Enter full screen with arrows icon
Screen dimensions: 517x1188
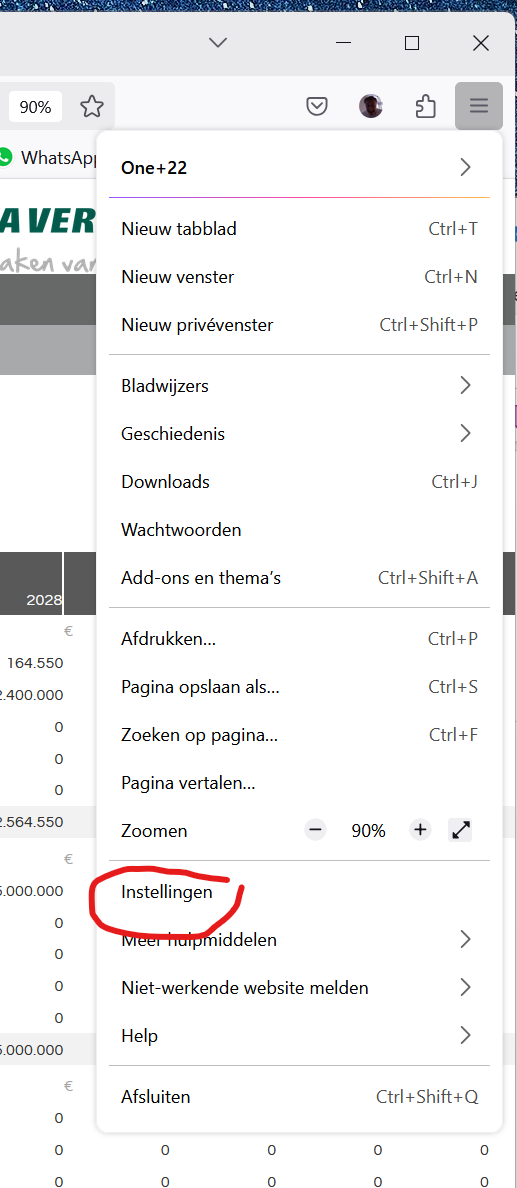pyautogui.click(x=461, y=830)
